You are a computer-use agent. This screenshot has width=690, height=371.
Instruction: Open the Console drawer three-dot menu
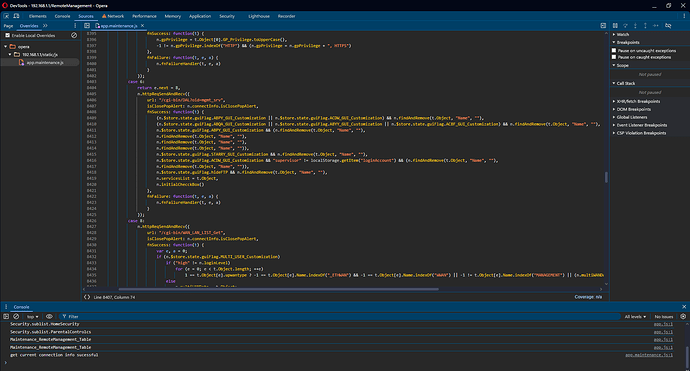[x=6, y=307]
